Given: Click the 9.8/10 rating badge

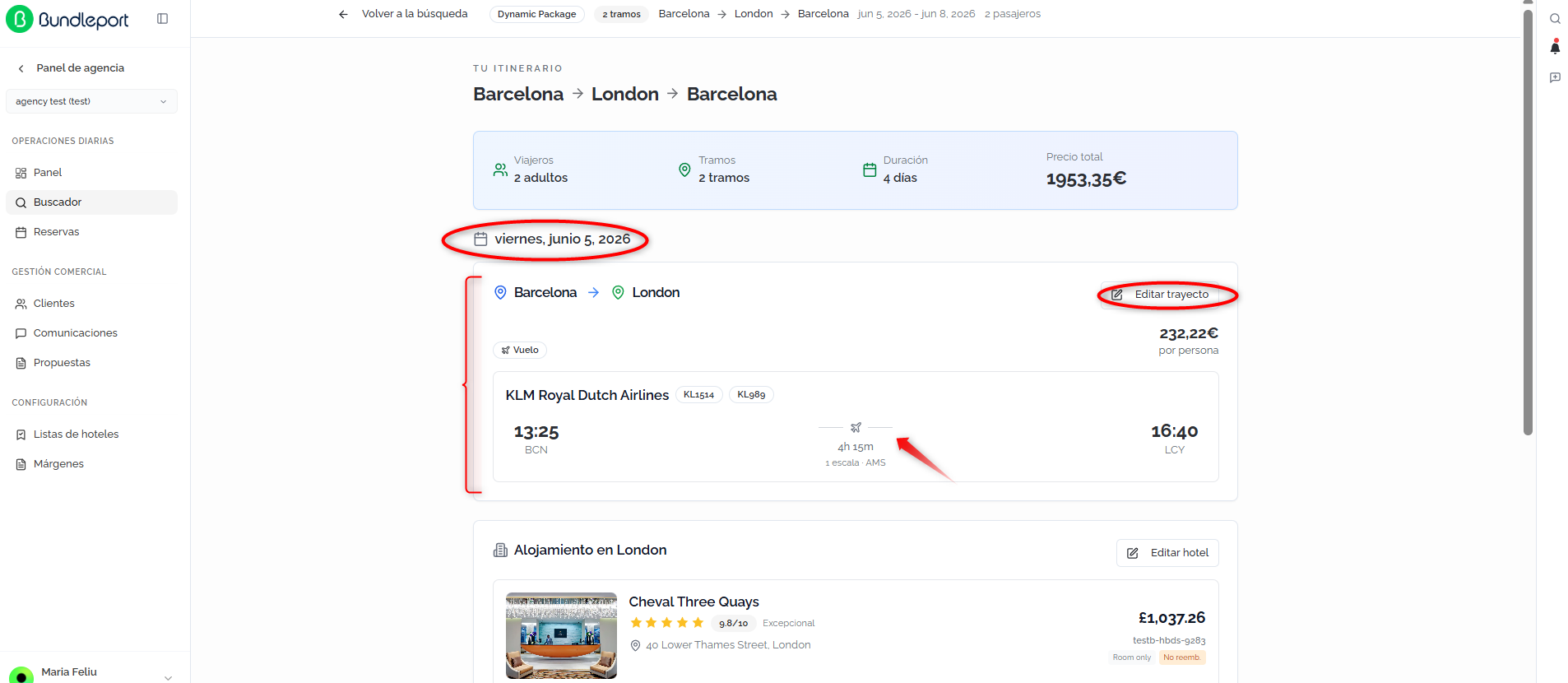Looking at the screenshot, I should point(733,624).
